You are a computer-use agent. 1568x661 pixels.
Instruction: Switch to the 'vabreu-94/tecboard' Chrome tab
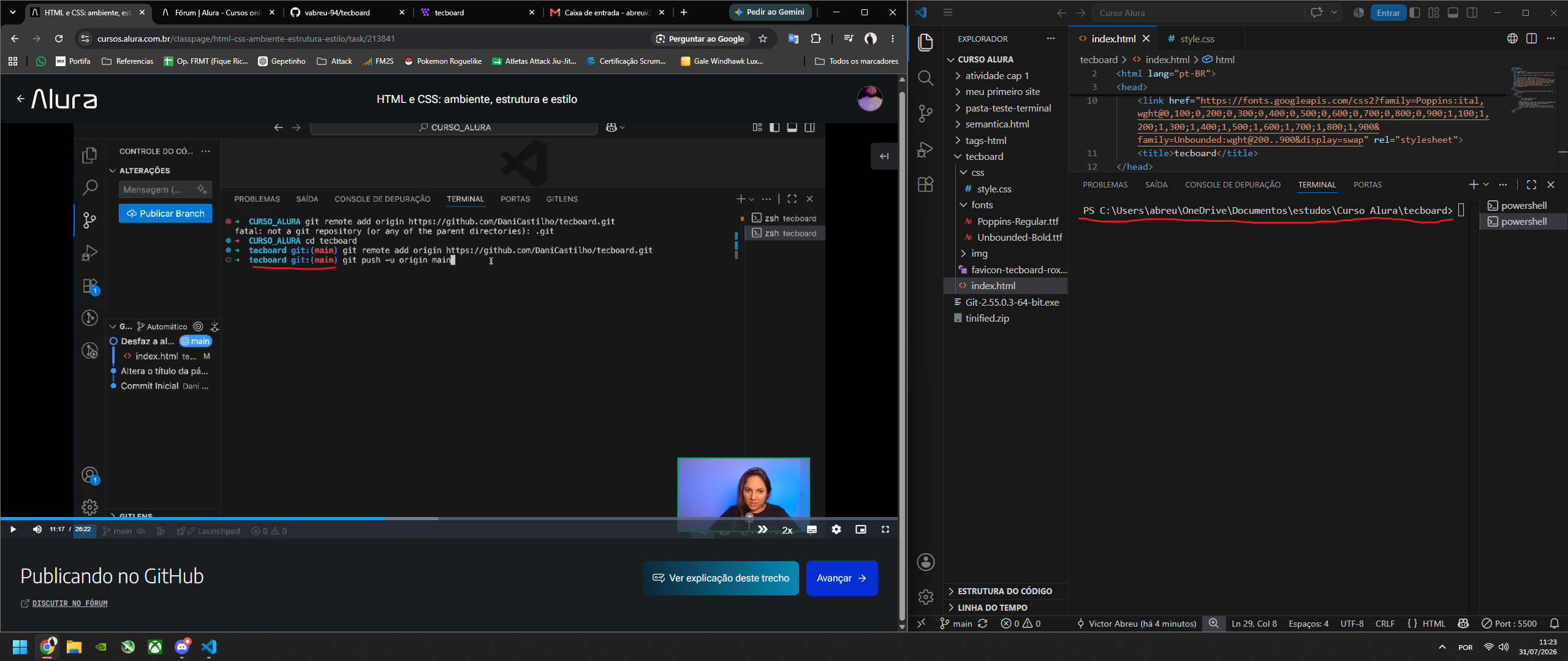(347, 12)
